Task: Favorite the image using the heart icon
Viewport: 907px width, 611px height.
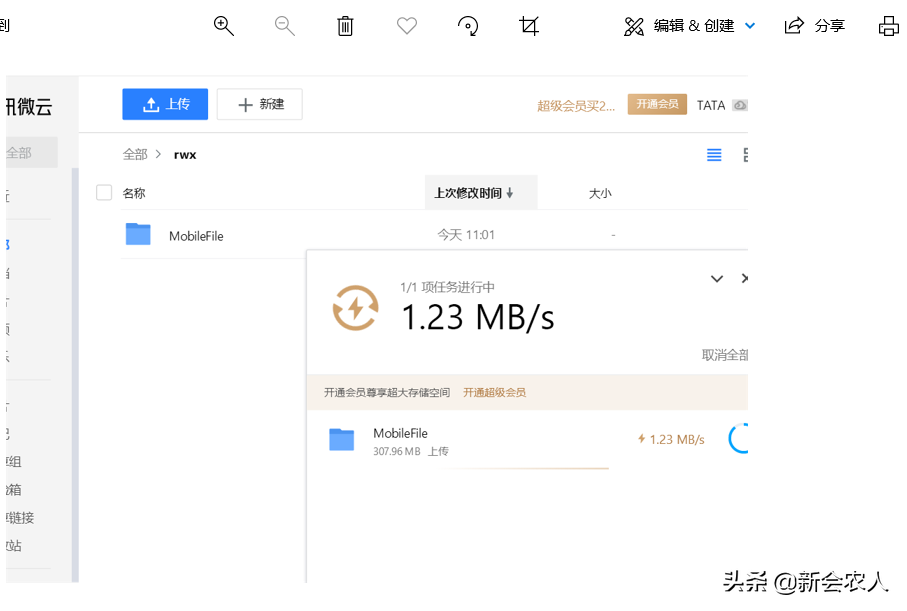Action: (x=406, y=25)
